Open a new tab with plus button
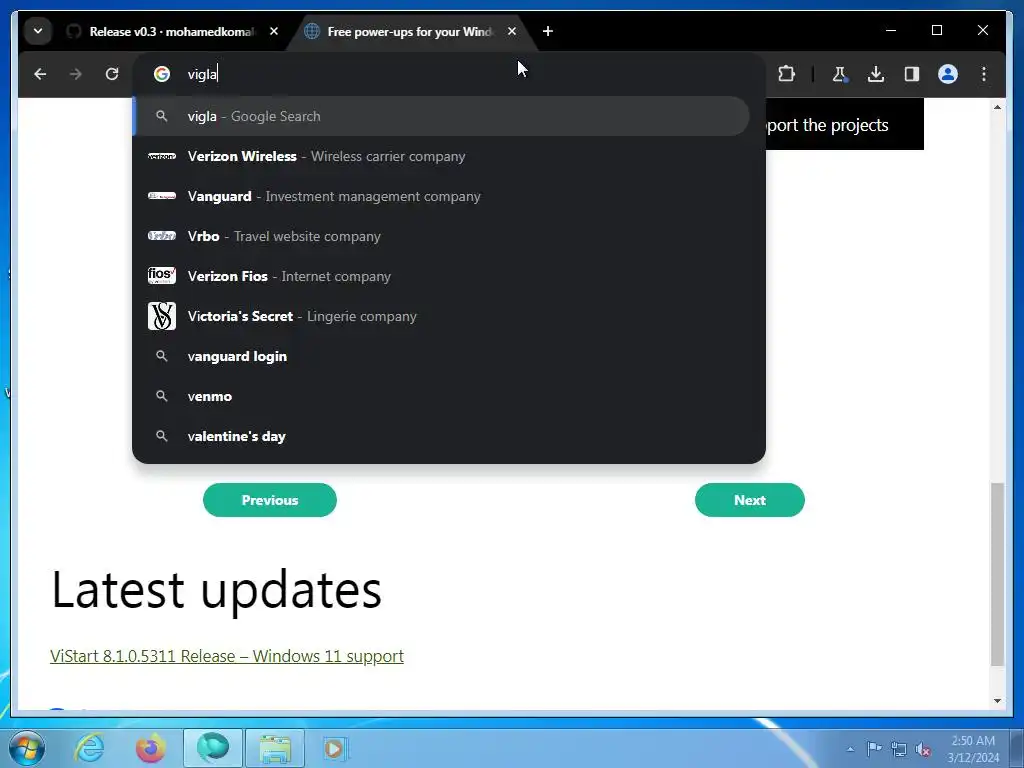 pyautogui.click(x=548, y=31)
